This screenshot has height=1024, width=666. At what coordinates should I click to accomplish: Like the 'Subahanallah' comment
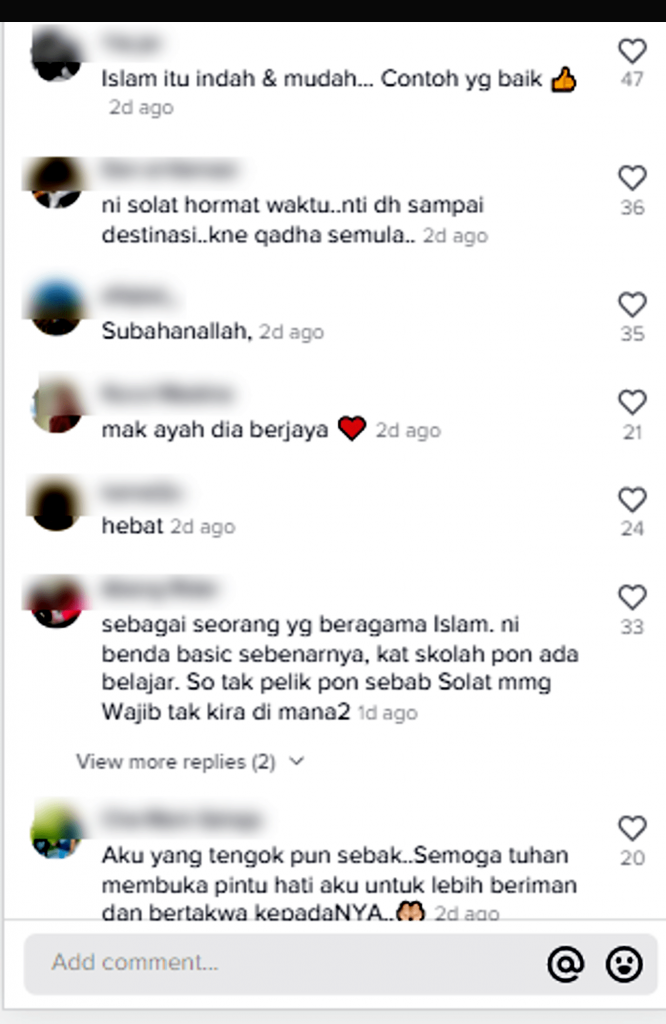pos(632,304)
